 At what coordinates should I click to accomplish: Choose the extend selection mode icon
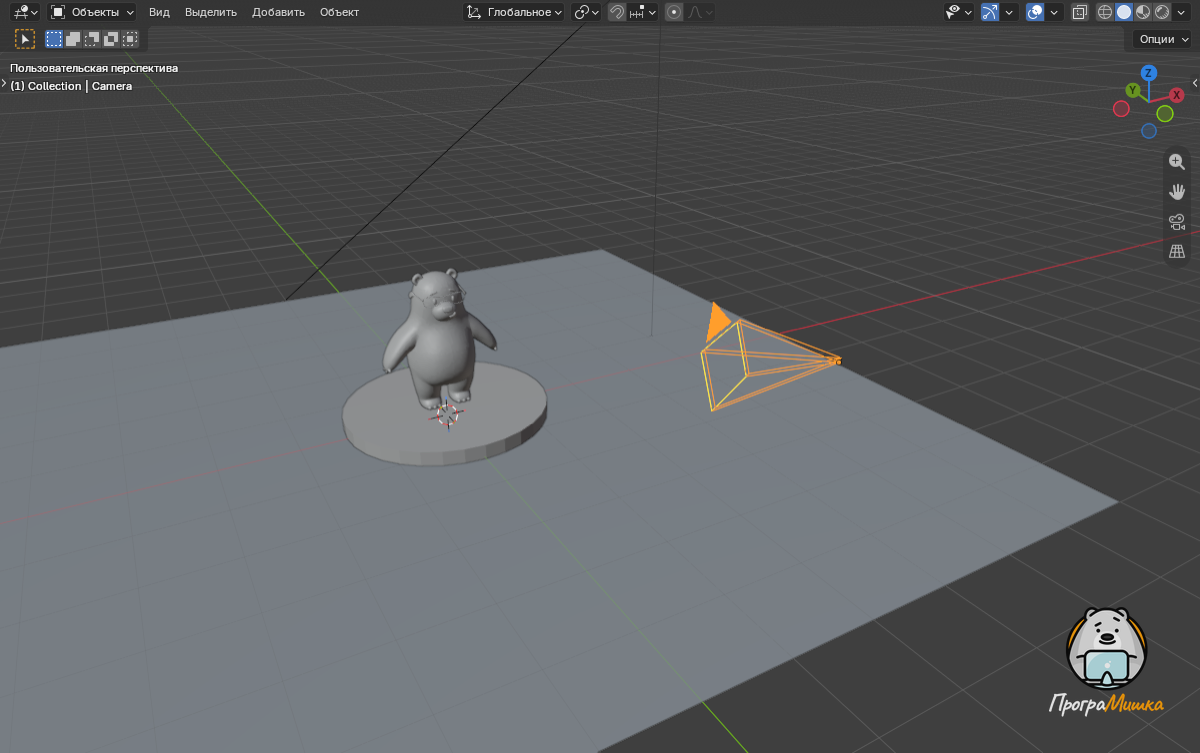point(73,39)
